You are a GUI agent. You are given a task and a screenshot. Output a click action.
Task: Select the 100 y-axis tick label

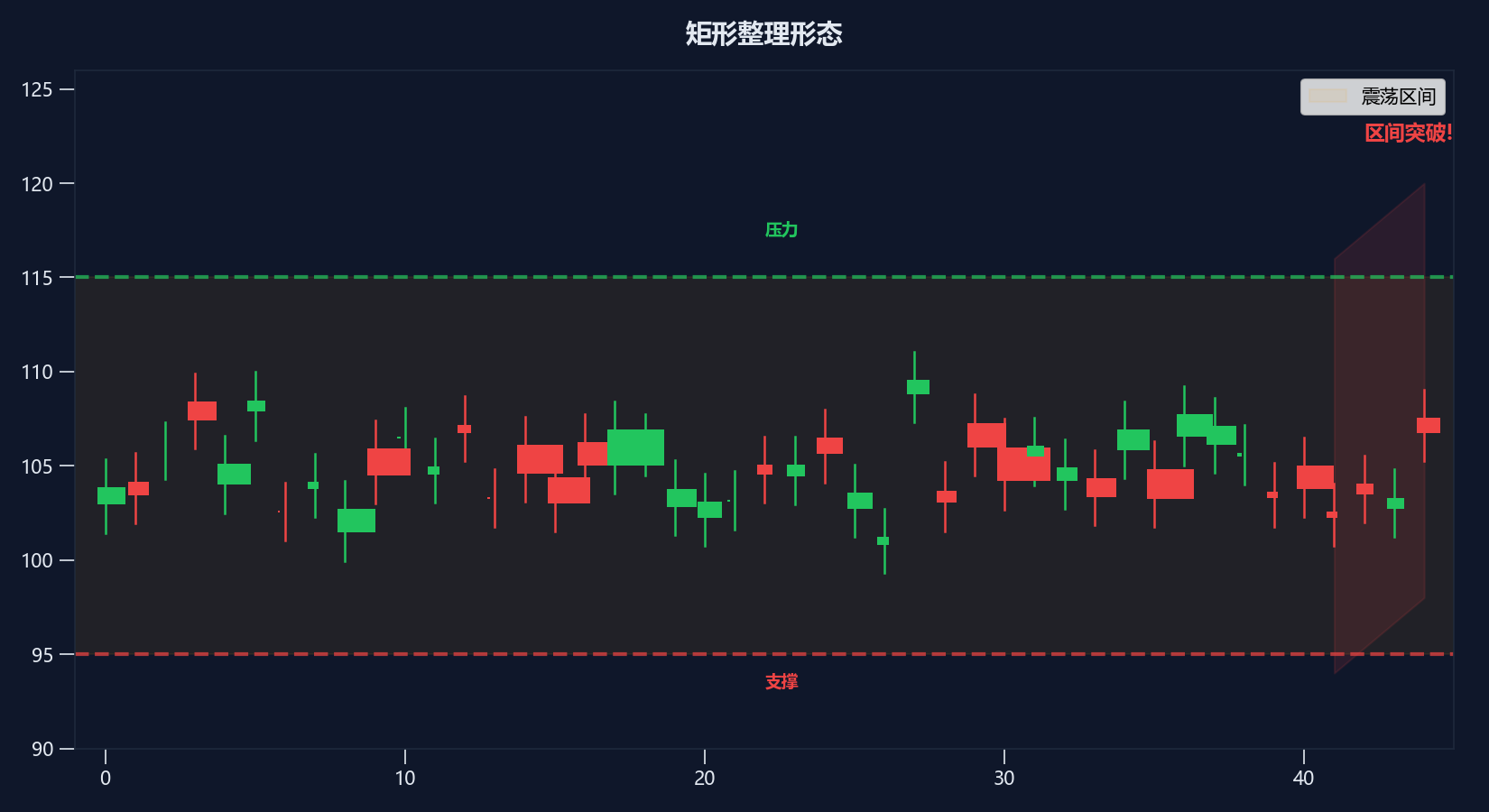(37, 560)
